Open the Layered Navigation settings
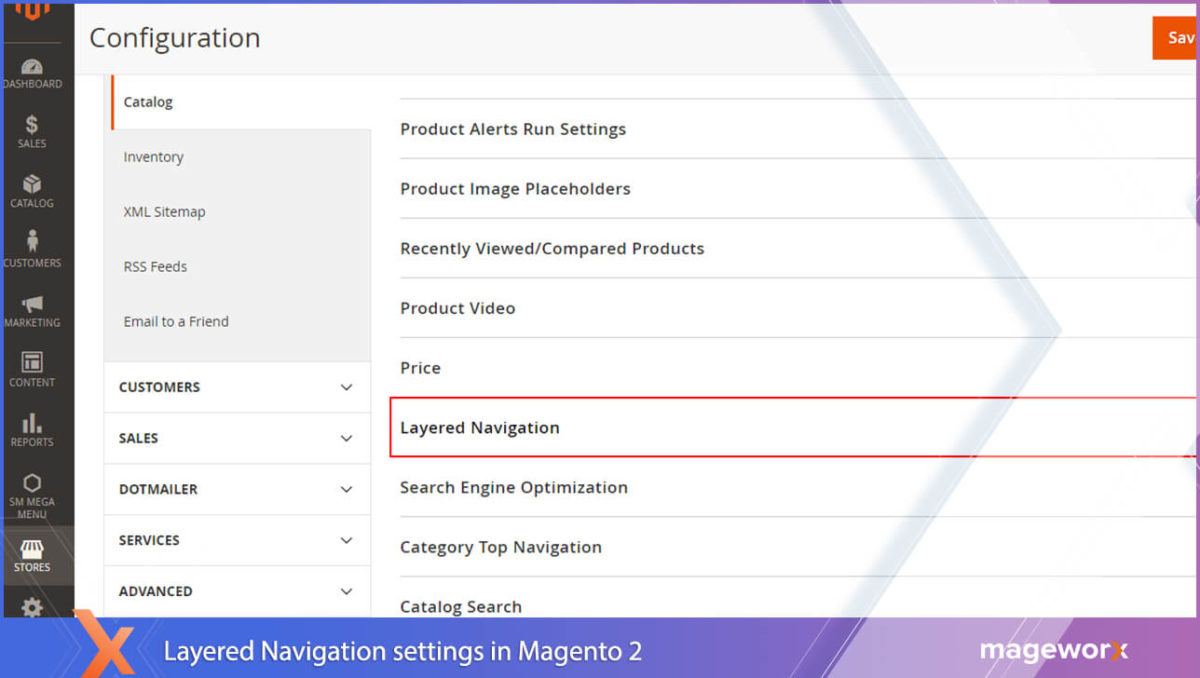 point(479,427)
